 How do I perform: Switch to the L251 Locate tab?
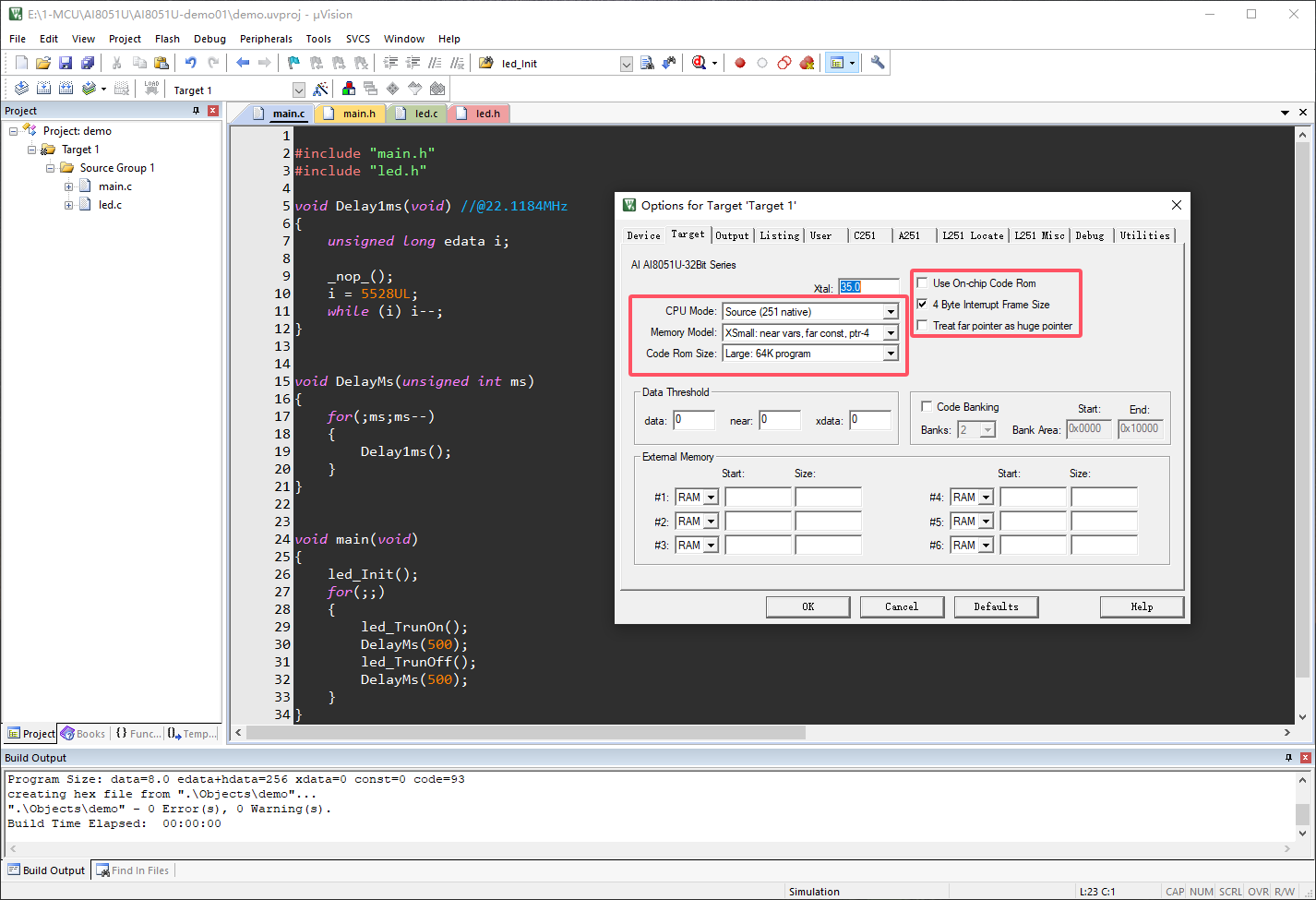973,235
